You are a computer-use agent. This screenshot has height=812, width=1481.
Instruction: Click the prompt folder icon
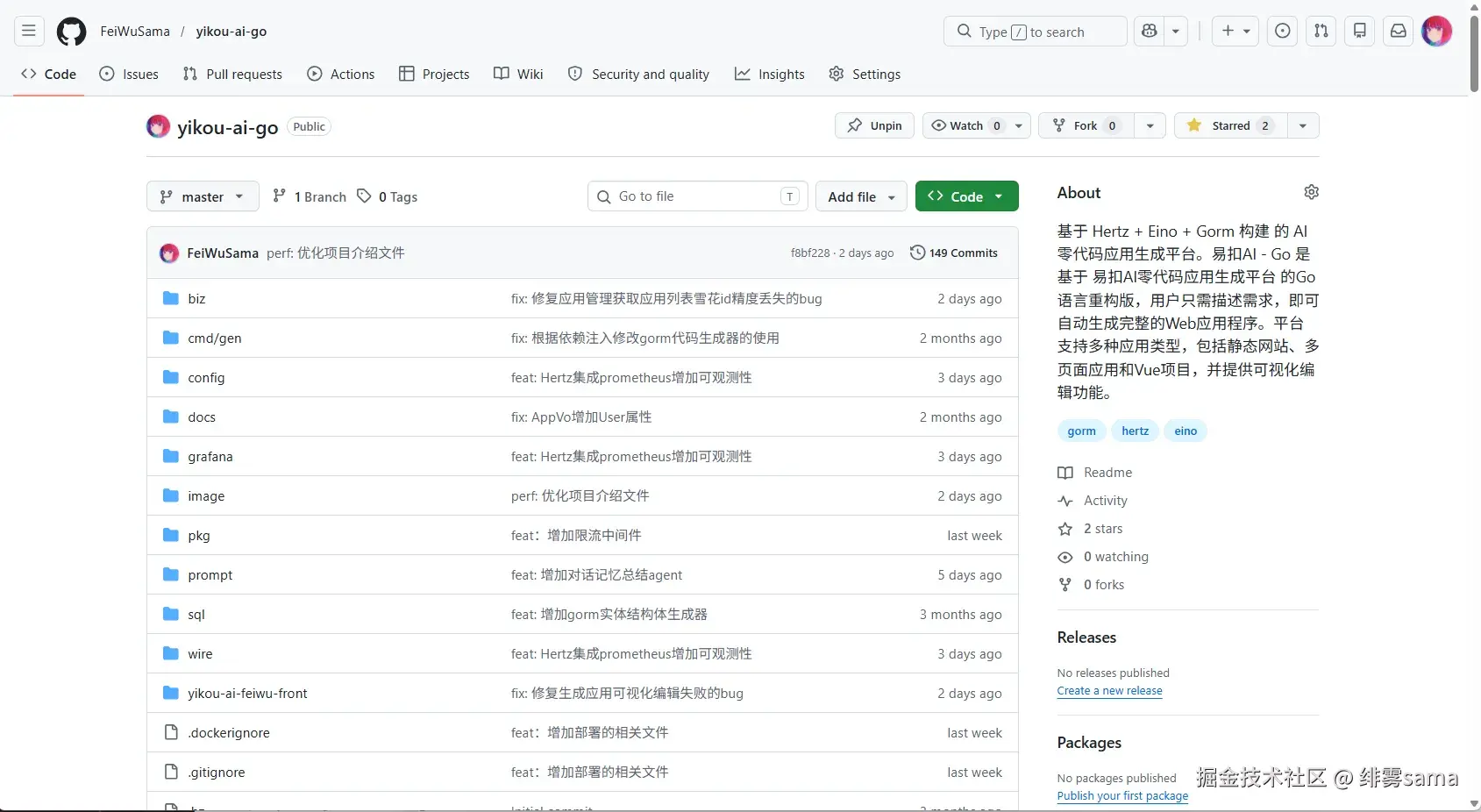[171, 574]
